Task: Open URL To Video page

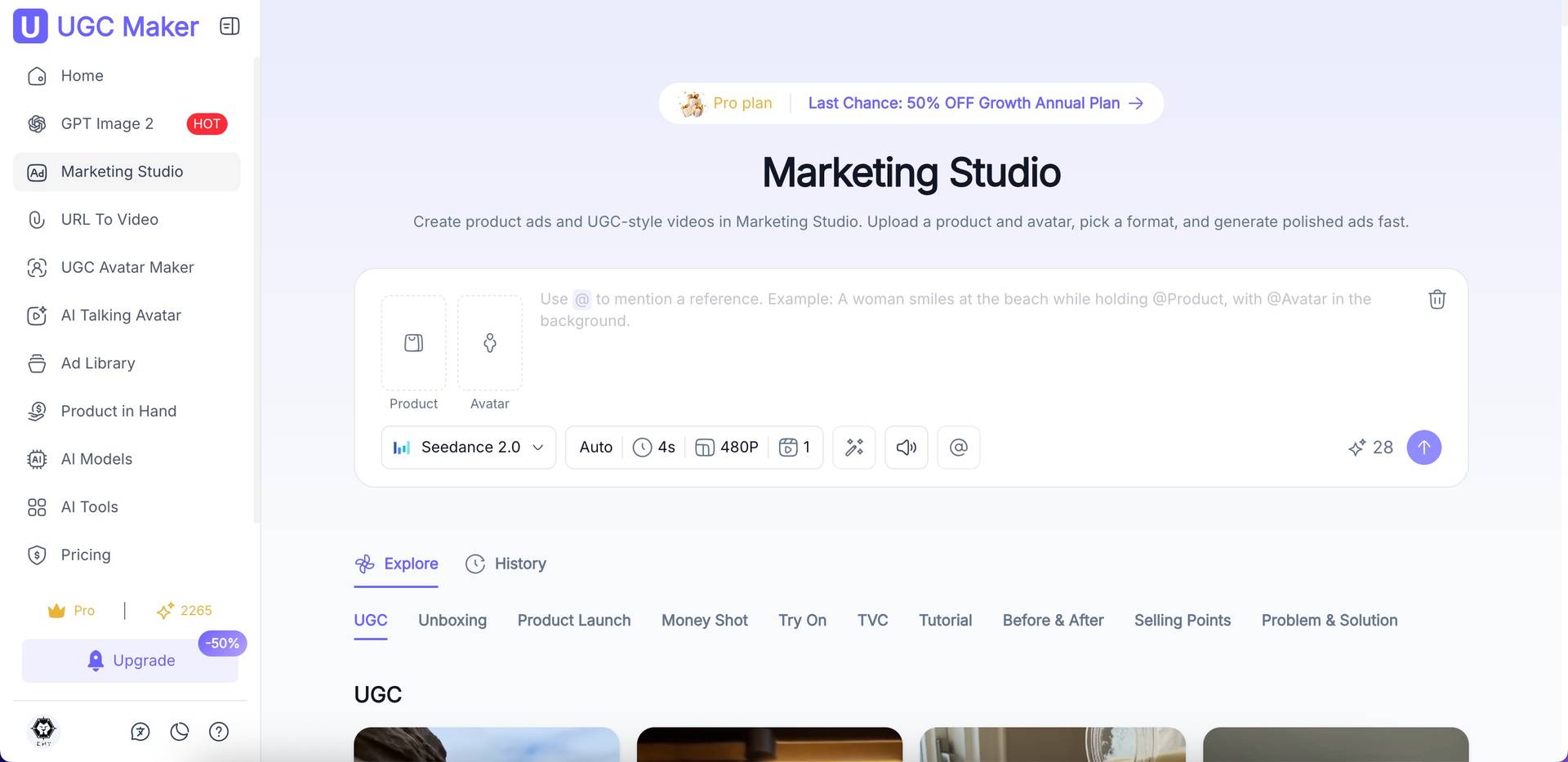Action: [x=127, y=220]
